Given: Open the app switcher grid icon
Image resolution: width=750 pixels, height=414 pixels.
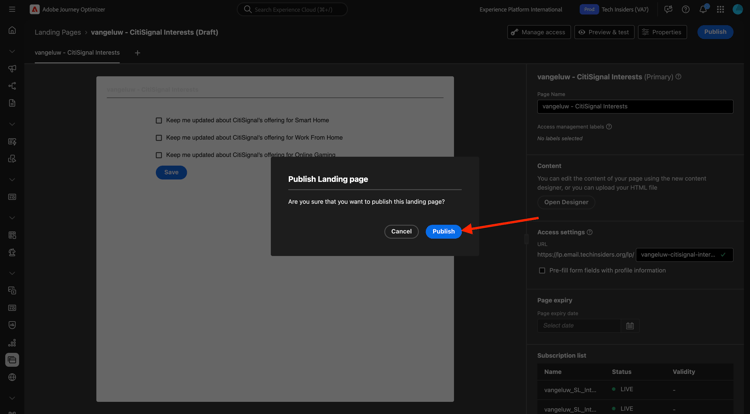Looking at the screenshot, I should click(x=720, y=9).
